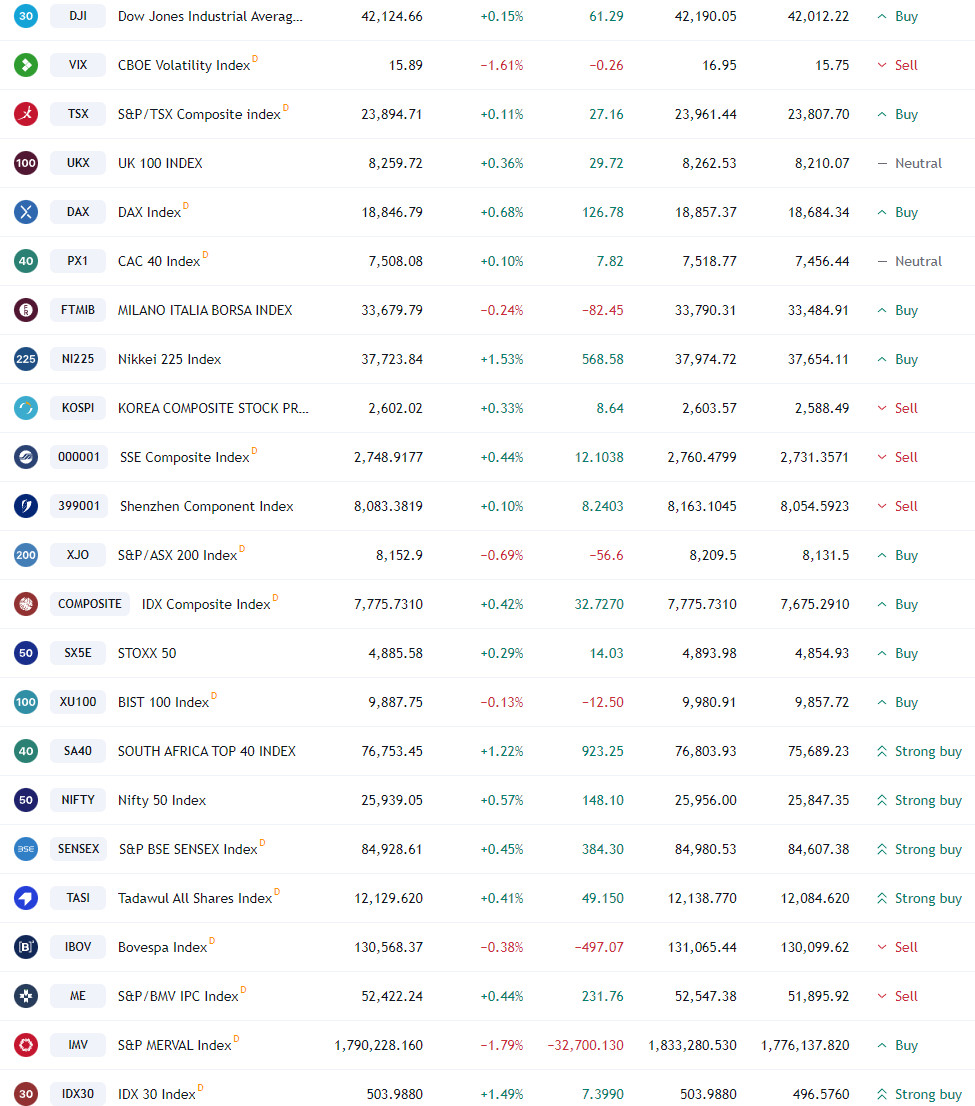
Task: Open MILANO ITALIA BORSA INDEX link
Action: click(205, 310)
